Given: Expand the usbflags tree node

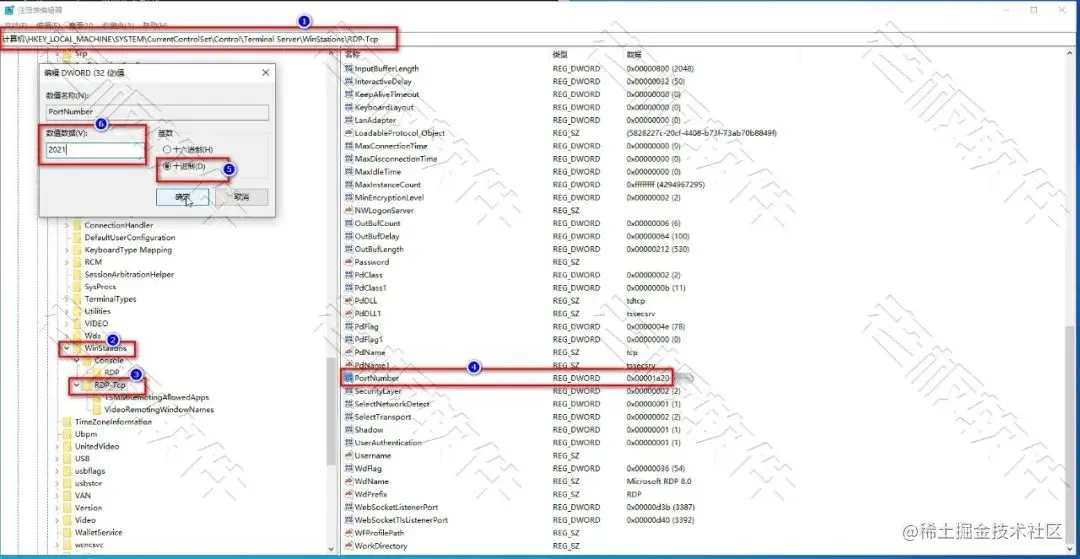Looking at the screenshot, I should click(56, 471).
